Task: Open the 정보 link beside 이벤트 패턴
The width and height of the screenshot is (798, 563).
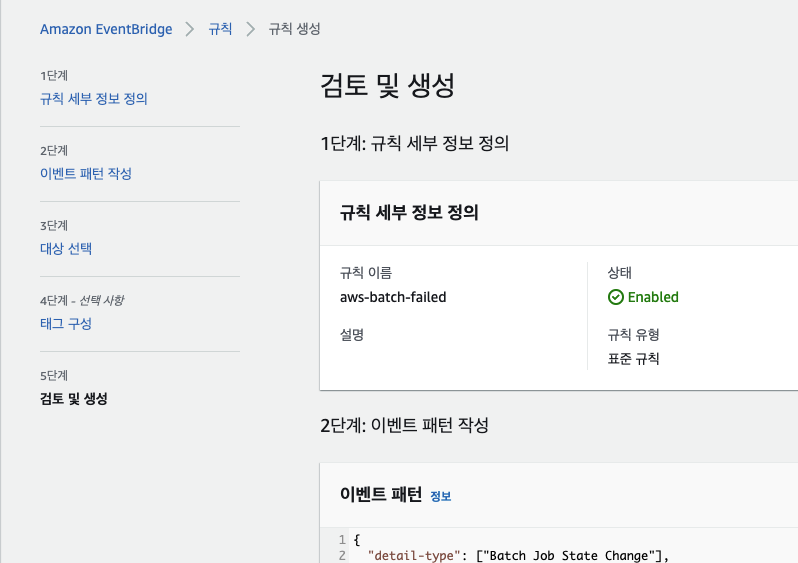Action: point(440,496)
